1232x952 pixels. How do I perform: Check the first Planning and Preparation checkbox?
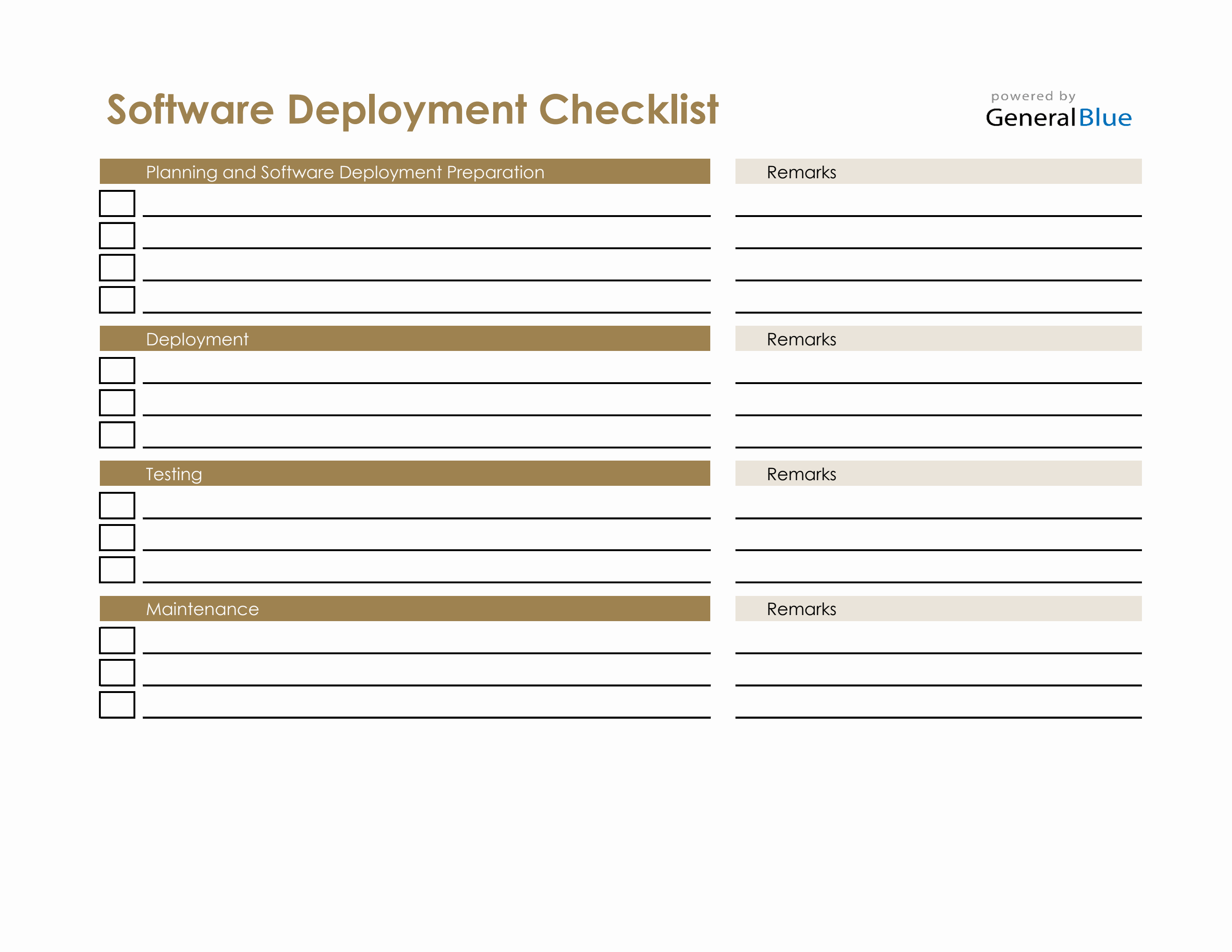pyautogui.click(x=117, y=204)
